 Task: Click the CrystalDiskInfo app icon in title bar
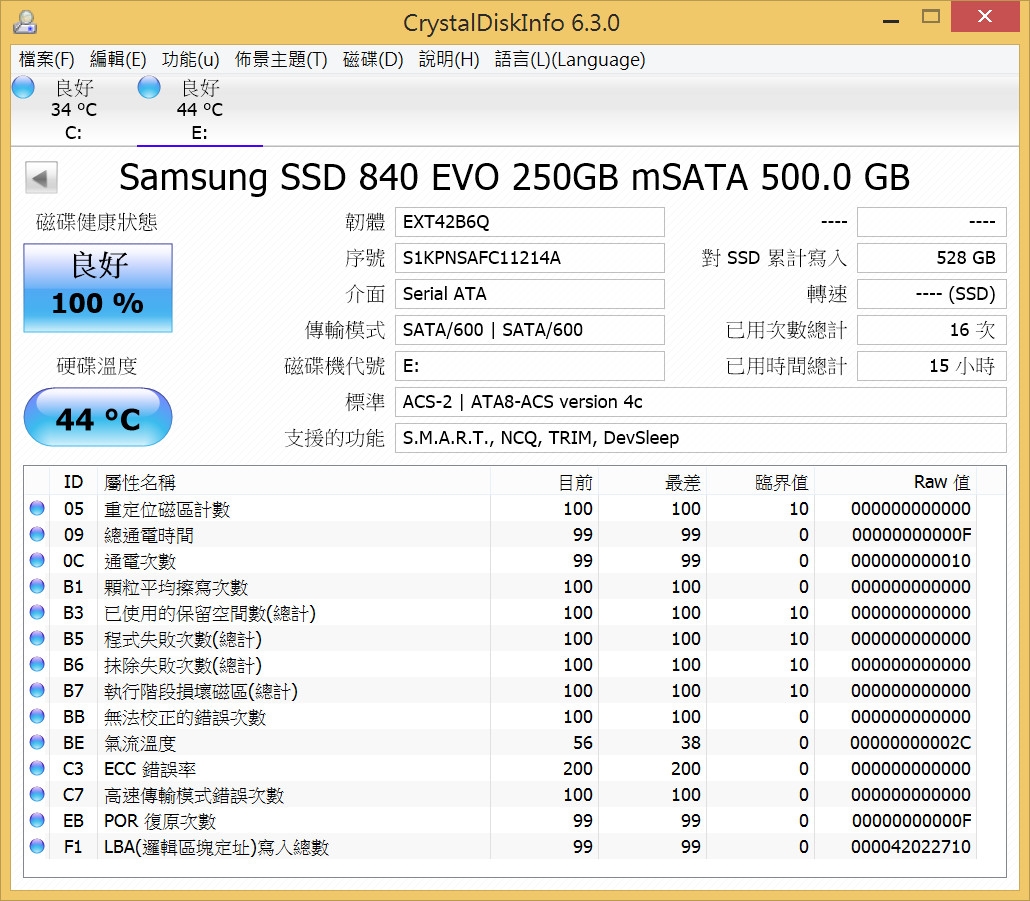click(25, 22)
